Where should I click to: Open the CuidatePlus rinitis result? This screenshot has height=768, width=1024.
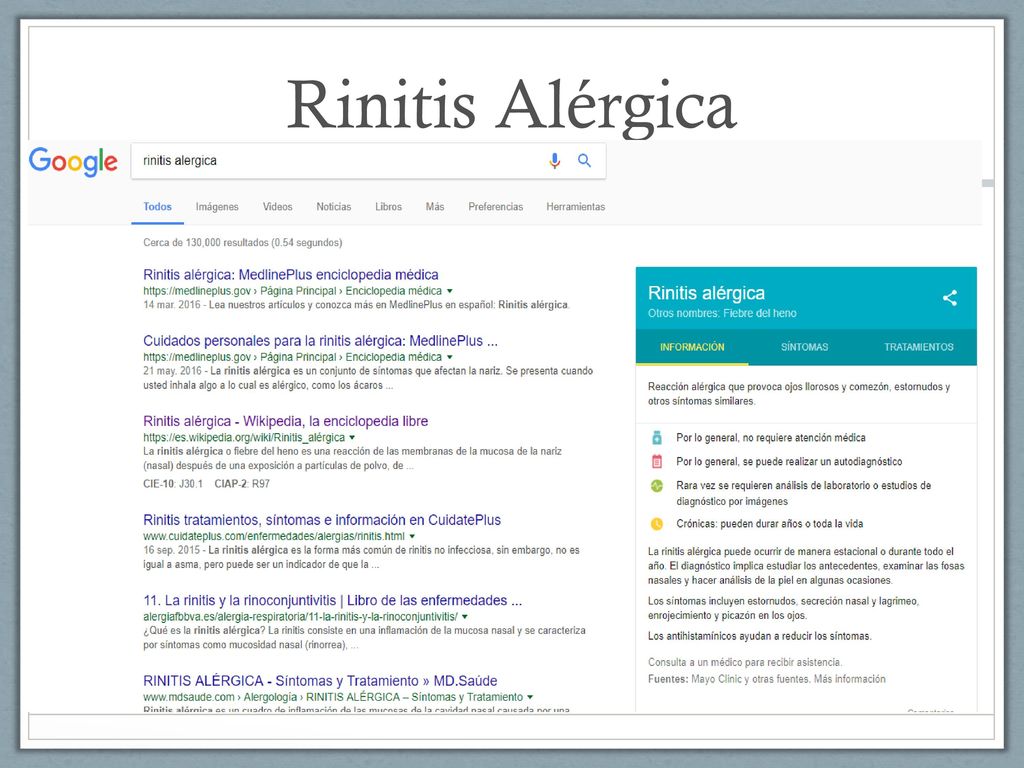pos(322,520)
